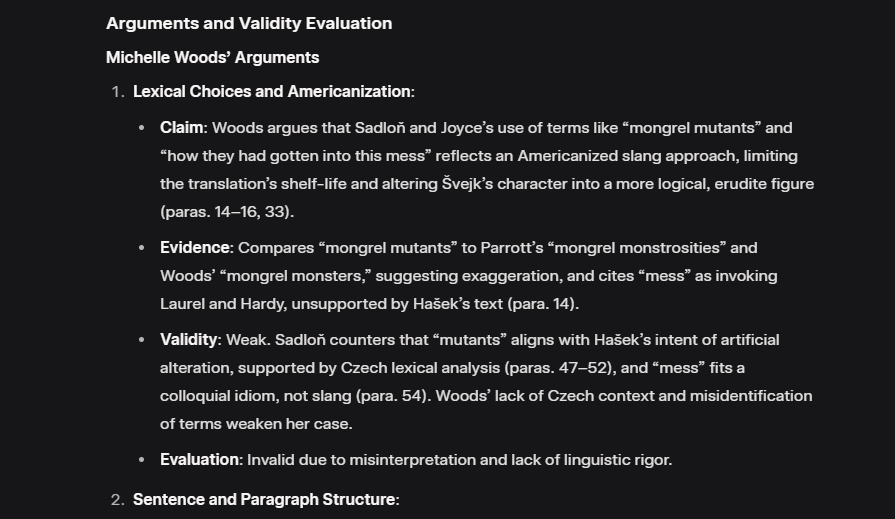The height and width of the screenshot is (519, 895).
Task: Click the "Arguments and Validity Evaluation" heading
Action: pyautogui.click(x=249, y=23)
